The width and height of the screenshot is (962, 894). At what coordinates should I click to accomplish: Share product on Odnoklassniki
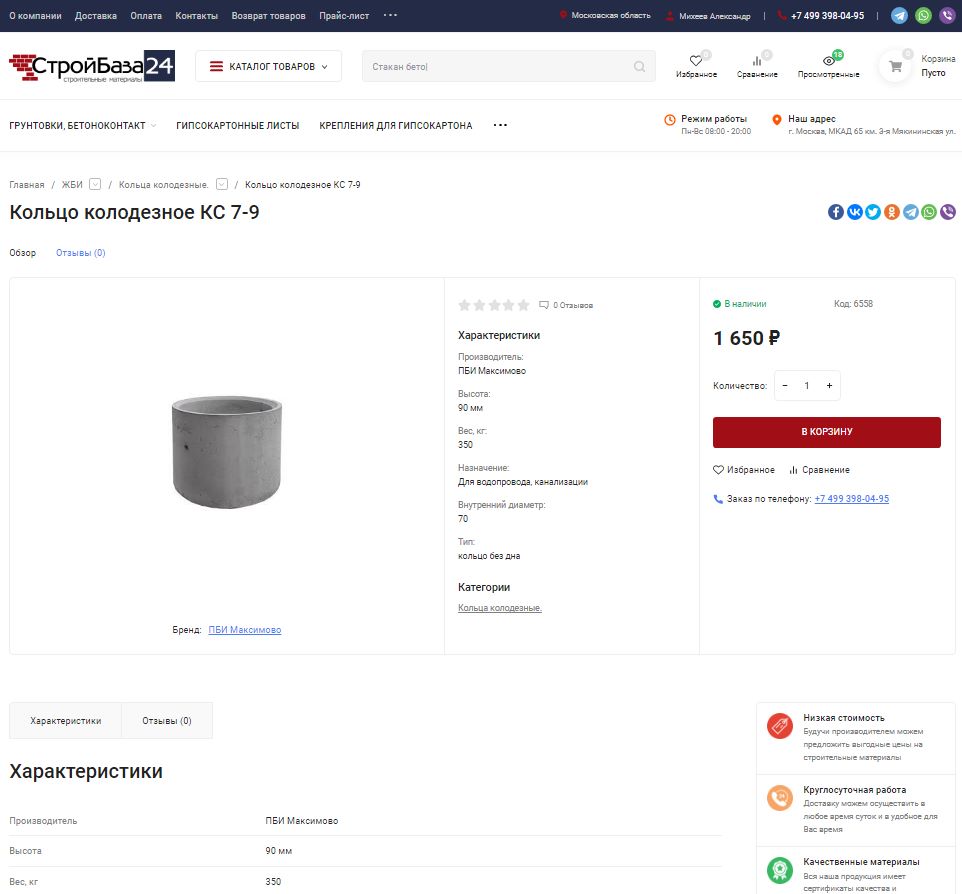892,212
